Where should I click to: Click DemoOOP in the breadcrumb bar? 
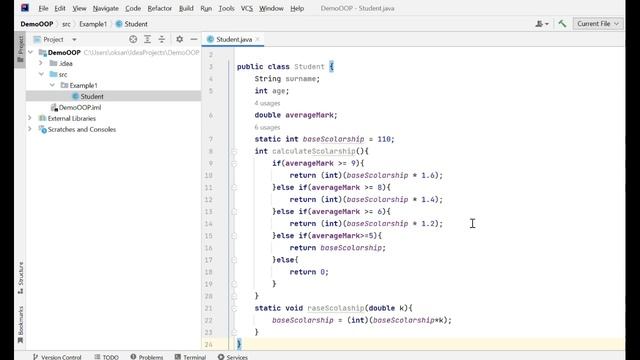[x=37, y=24]
